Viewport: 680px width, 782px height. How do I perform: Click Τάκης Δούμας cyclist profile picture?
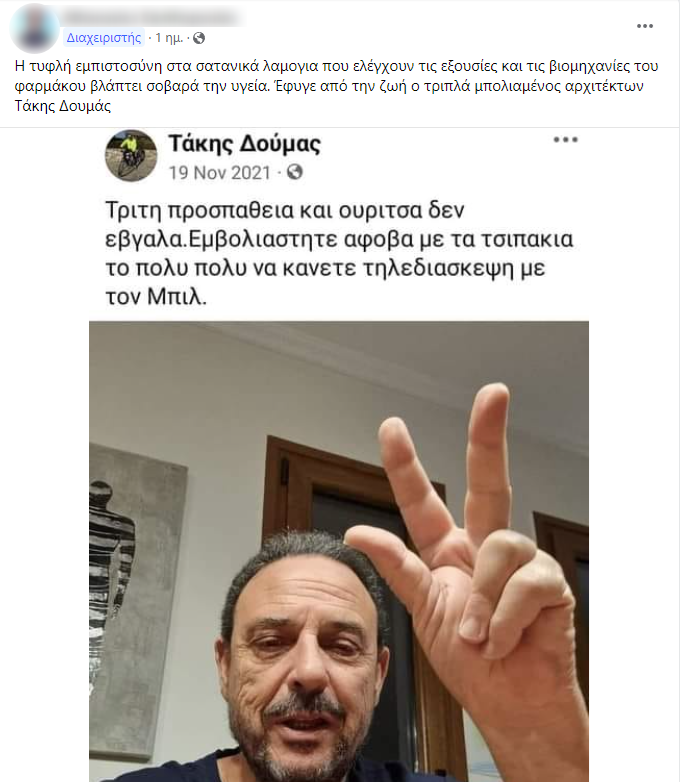(x=131, y=156)
